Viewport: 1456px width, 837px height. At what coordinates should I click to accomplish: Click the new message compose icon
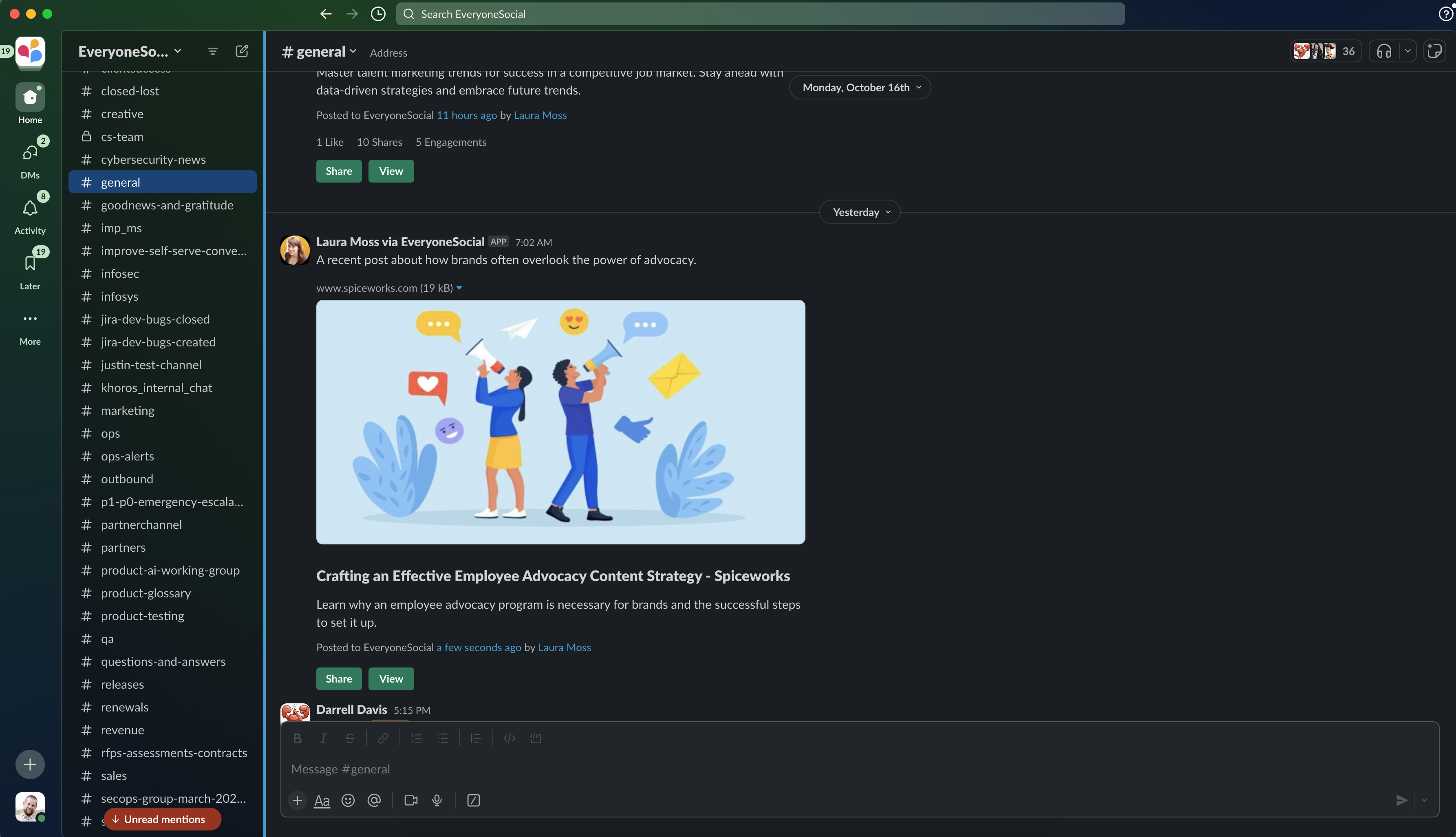(242, 51)
